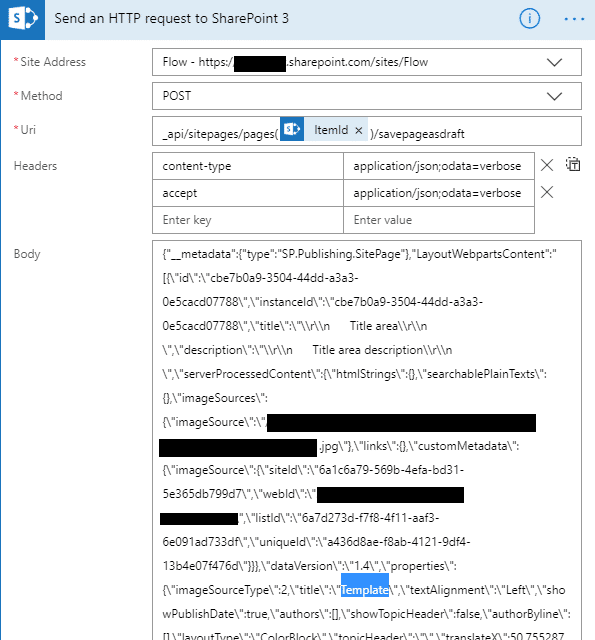Remove the ItemId token from Uri
Viewport: 595px width, 640px height.
coord(359,130)
